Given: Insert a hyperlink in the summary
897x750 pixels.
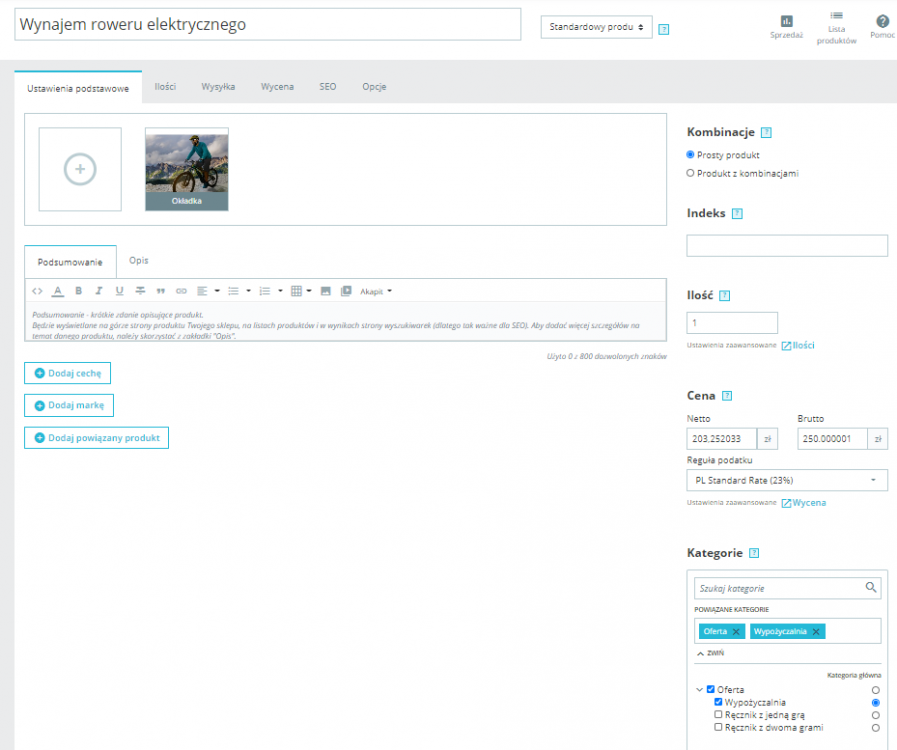Looking at the screenshot, I should pyautogui.click(x=181, y=291).
